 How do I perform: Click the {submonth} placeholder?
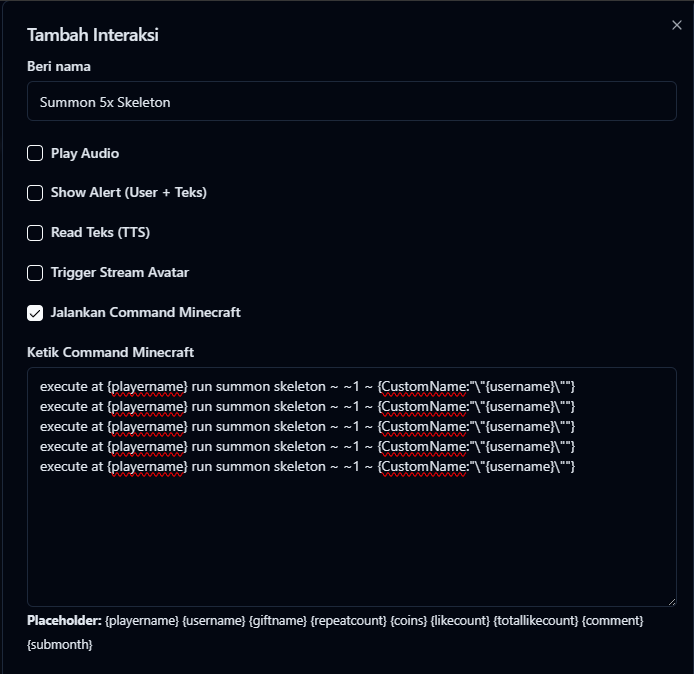point(60,645)
